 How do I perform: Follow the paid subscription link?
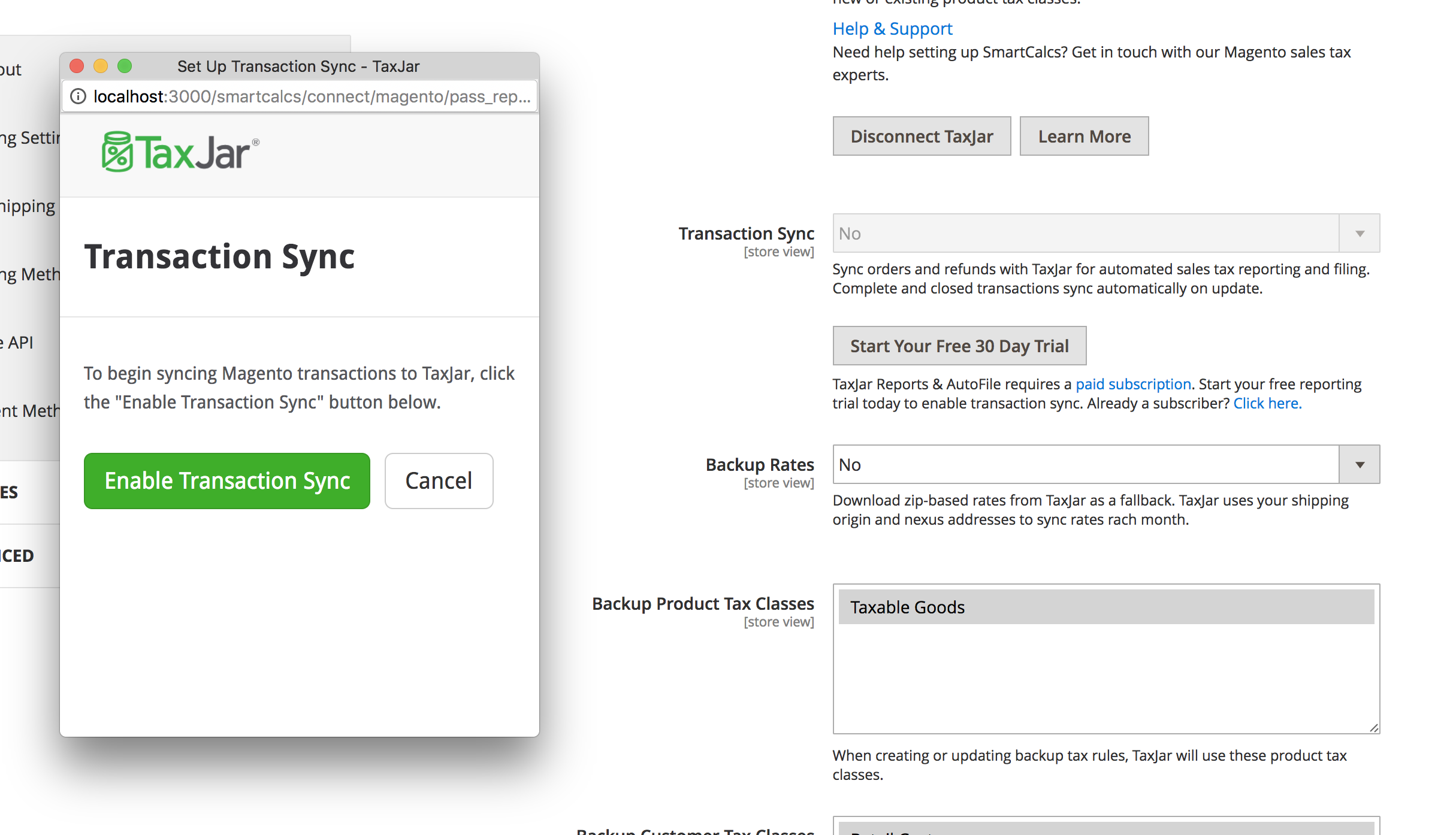coord(1133,384)
